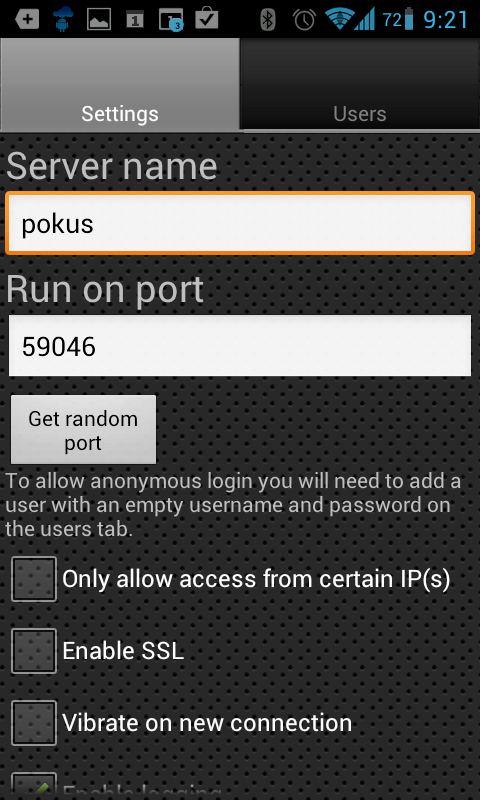Focus the Server name field containing pokus
The height and width of the screenshot is (800, 480).
240,223
